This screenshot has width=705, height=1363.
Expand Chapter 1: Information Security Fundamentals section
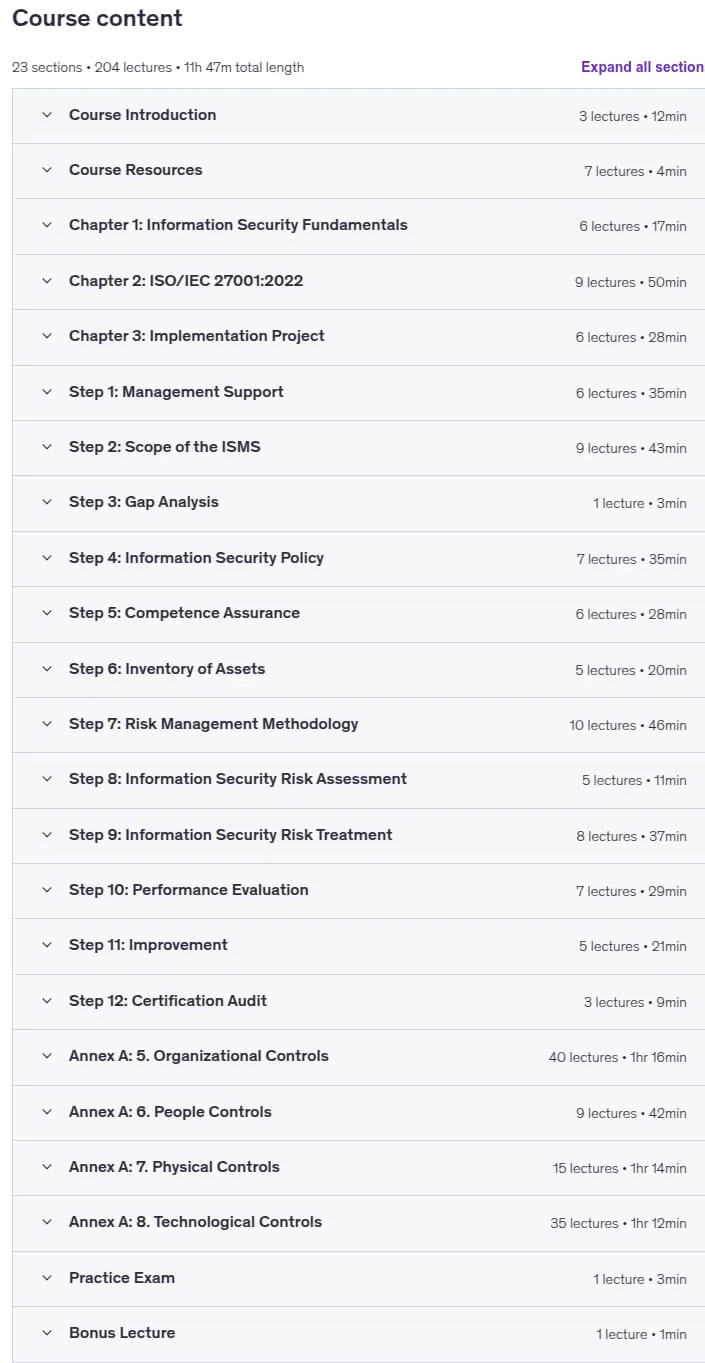pyautogui.click(x=358, y=226)
